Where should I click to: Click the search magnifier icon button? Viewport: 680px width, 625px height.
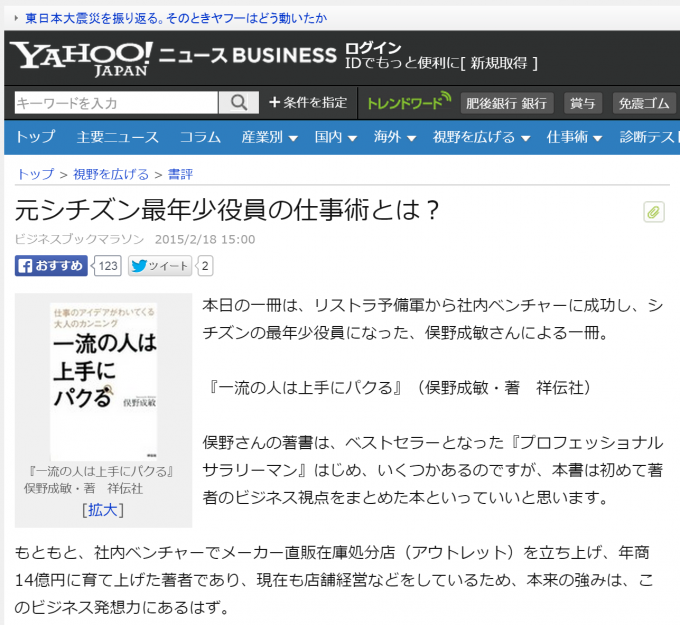coord(238,103)
